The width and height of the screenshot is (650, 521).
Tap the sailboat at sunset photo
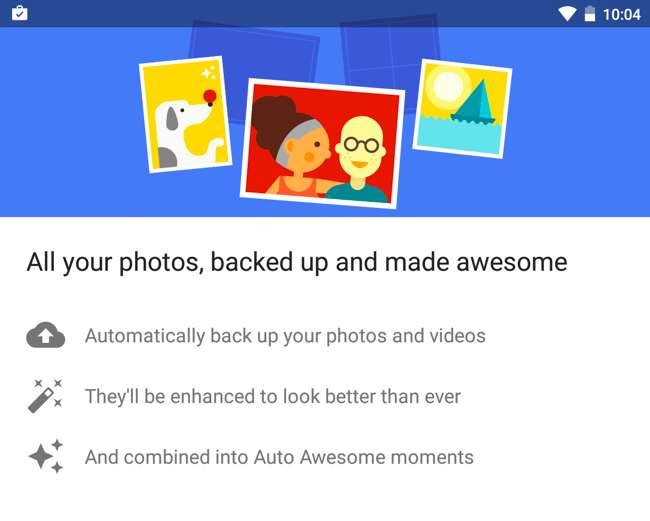pyautogui.click(x=462, y=109)
